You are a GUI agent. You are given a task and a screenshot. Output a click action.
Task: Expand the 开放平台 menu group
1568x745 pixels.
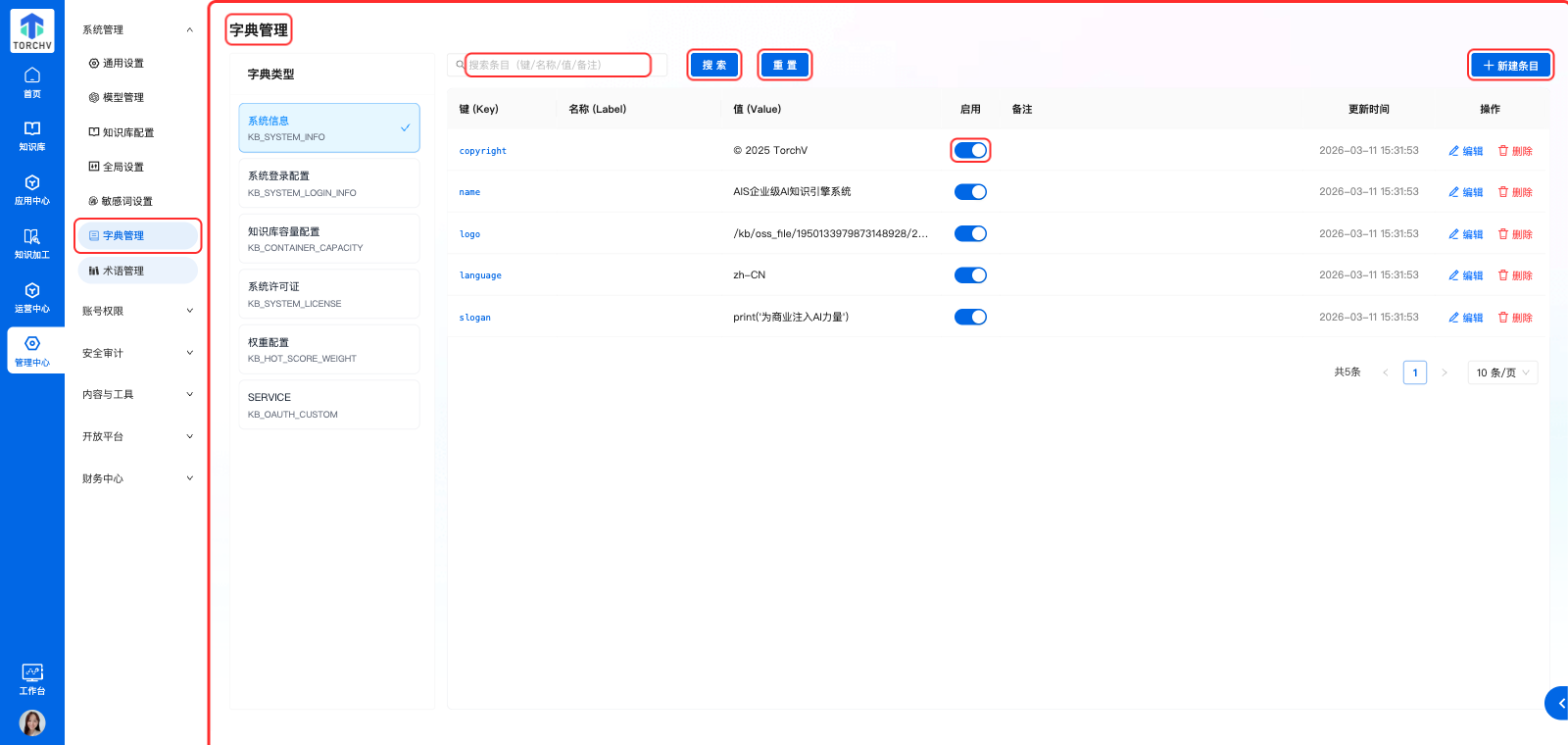coord(137,436)
